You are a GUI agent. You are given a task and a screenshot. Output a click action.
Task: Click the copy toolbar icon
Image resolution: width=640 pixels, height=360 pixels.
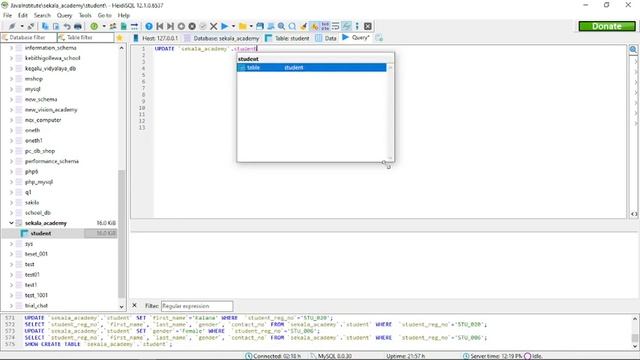45,26
